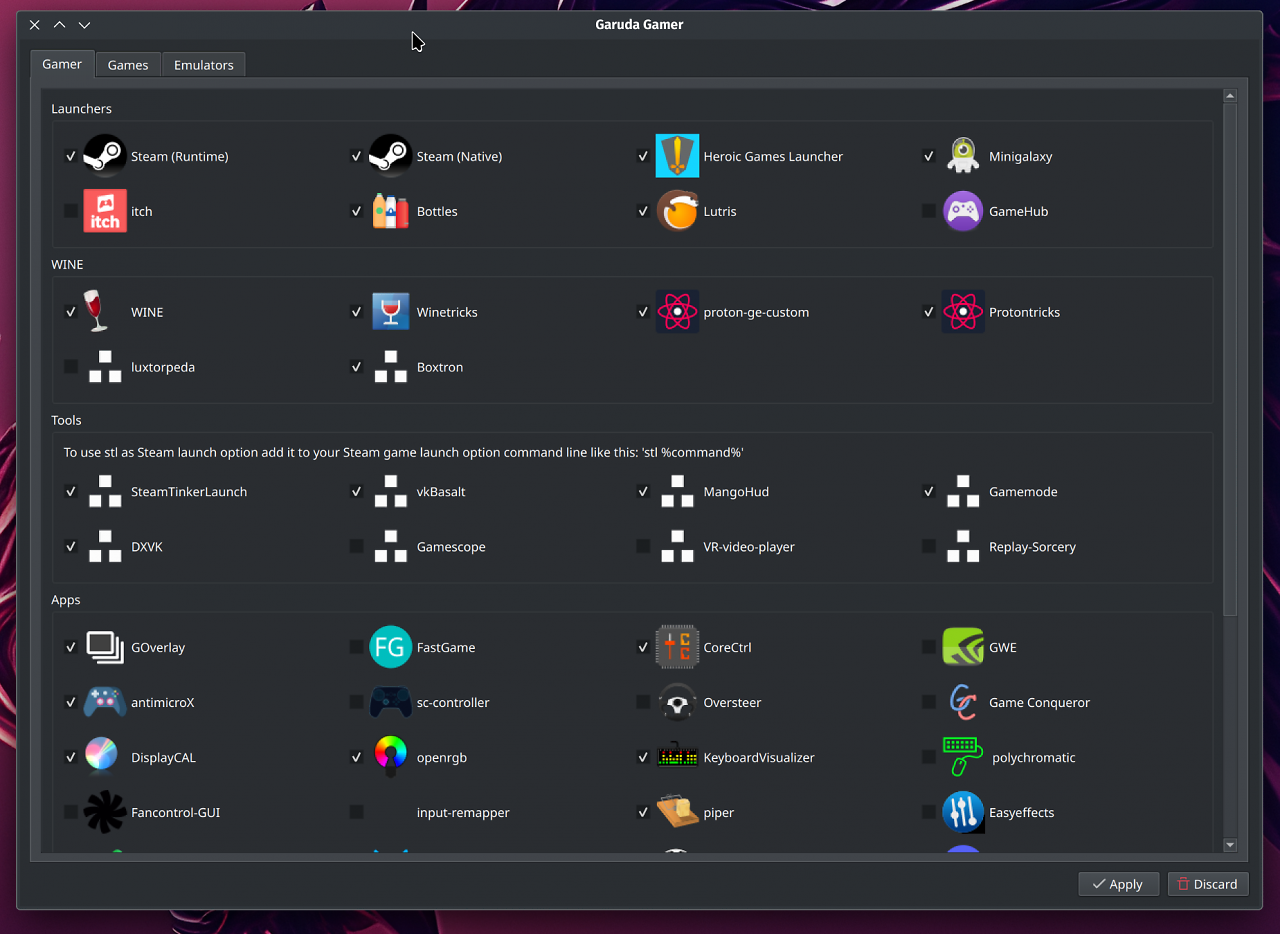
Task: Click the Bottles icon
Action: pos(391,211)
